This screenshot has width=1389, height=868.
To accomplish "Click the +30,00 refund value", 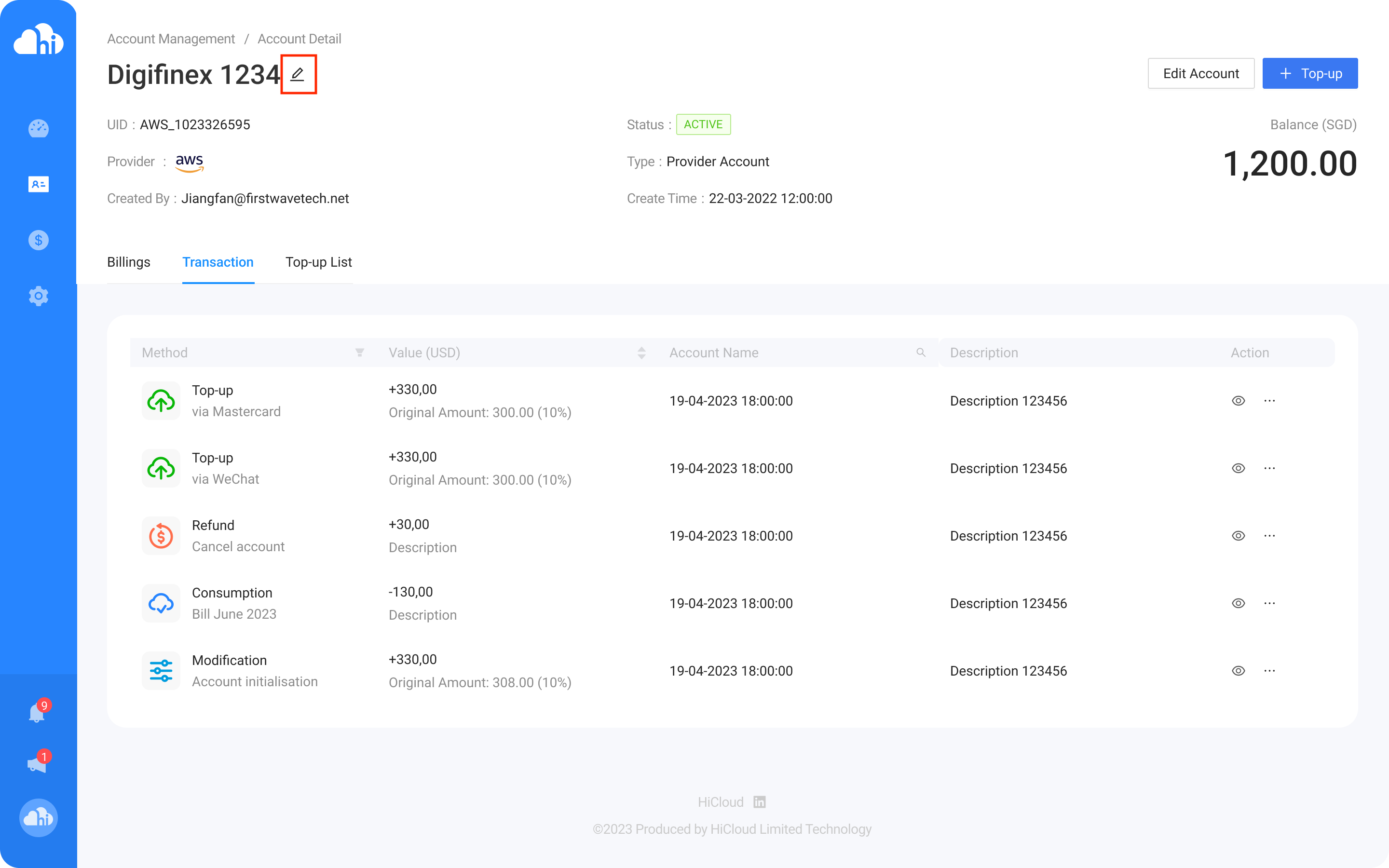I will (x=409, y=525).
